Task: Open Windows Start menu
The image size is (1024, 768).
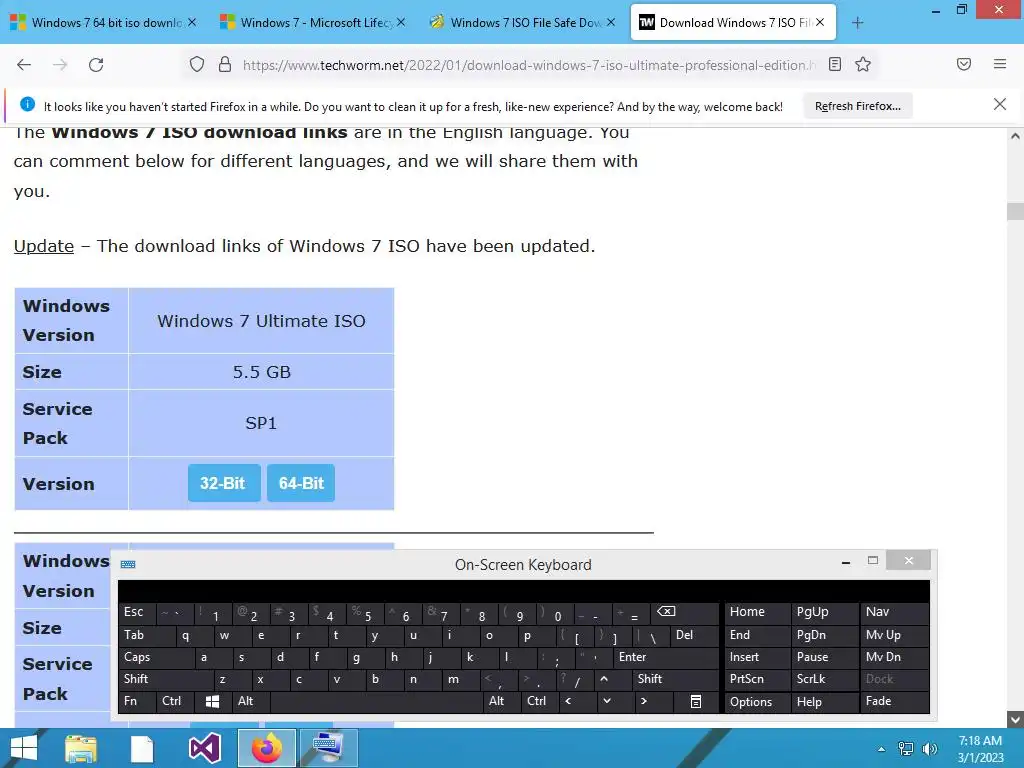Action: coord(24,748)
